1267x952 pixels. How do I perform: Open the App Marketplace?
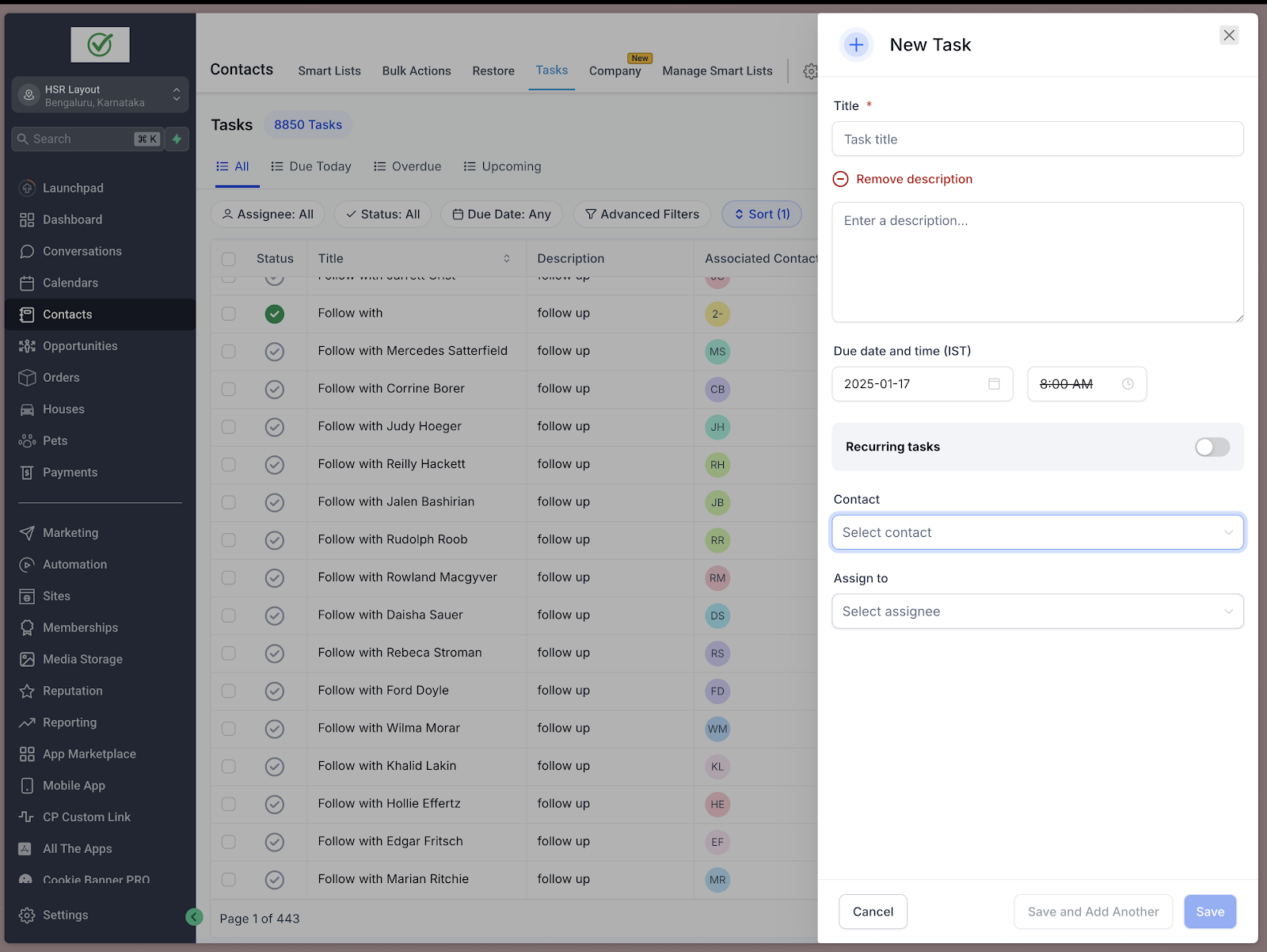tap(88, 753)
